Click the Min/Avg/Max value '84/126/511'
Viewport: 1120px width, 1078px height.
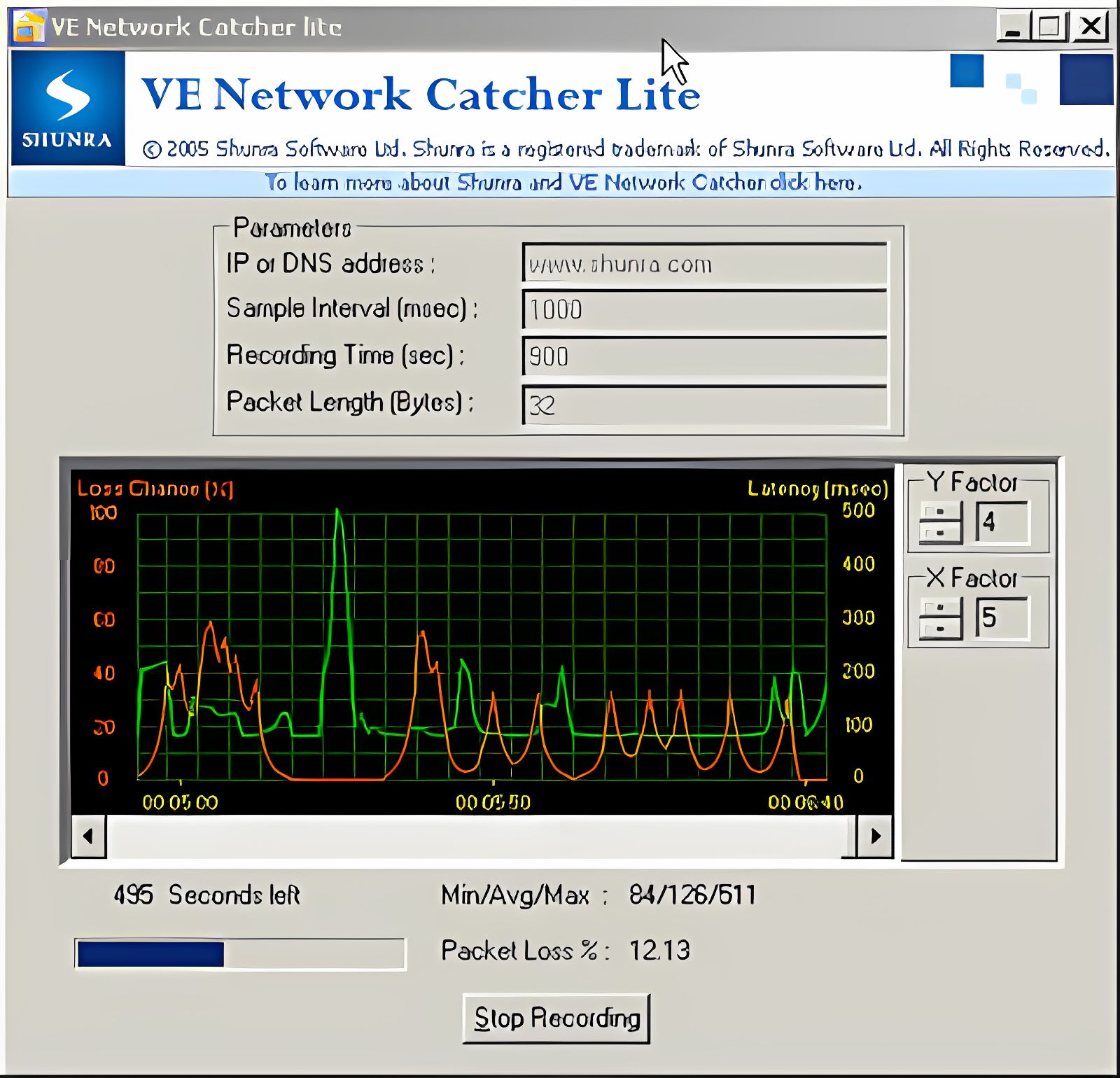click(x=692, y=895)
